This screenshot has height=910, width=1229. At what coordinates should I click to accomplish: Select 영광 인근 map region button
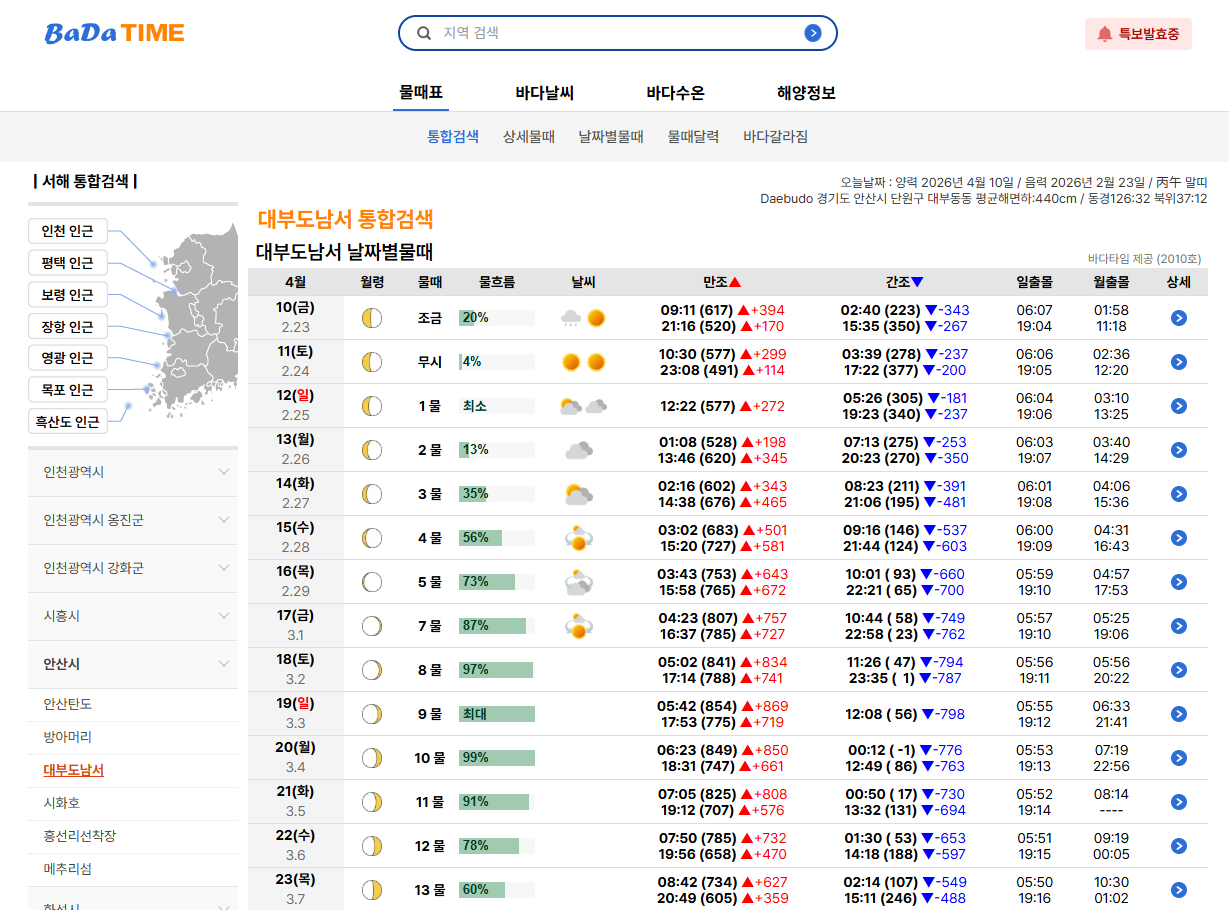click(67, 358)
